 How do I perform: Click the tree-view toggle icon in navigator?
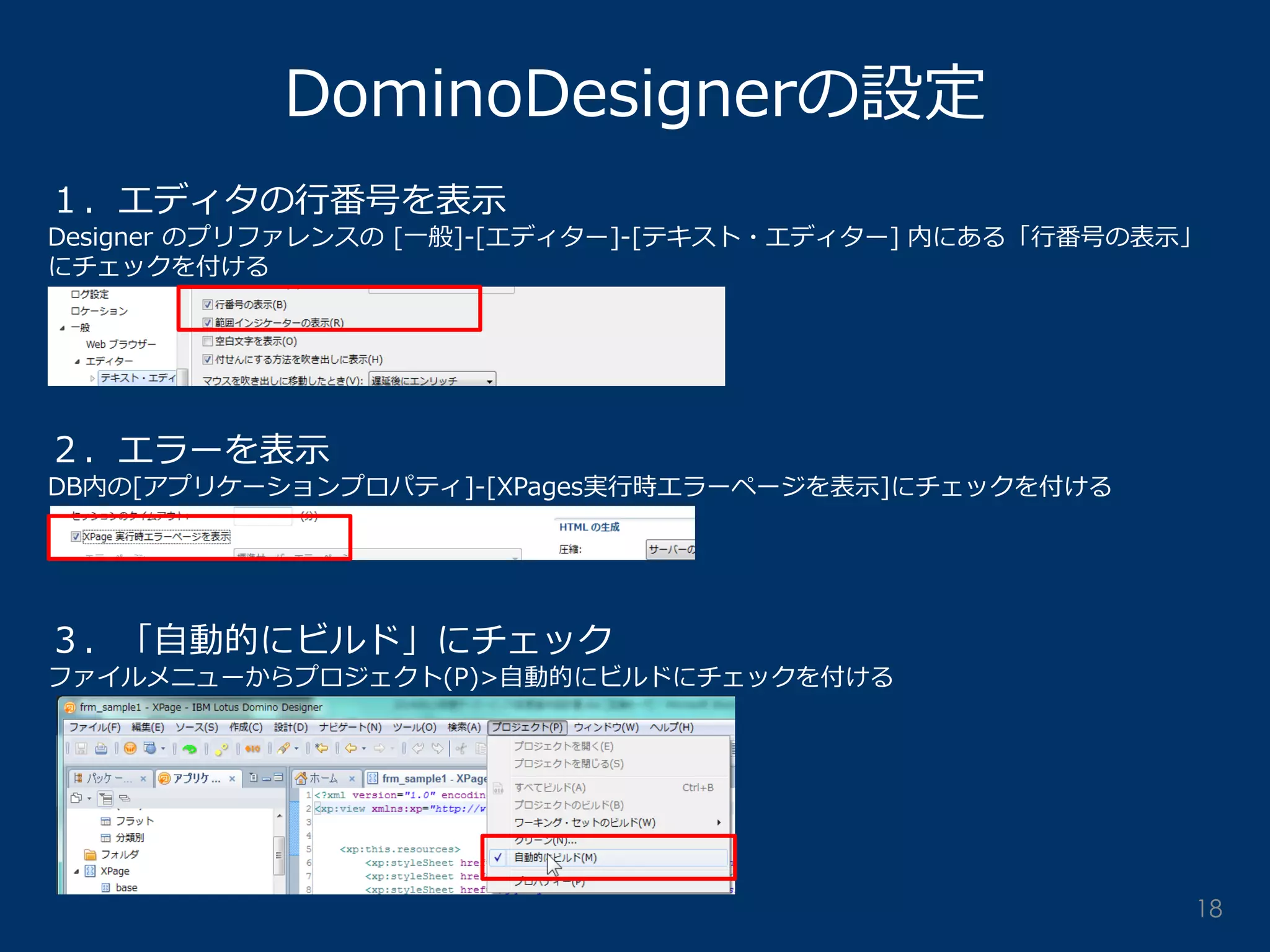click(x=106, y=799)
